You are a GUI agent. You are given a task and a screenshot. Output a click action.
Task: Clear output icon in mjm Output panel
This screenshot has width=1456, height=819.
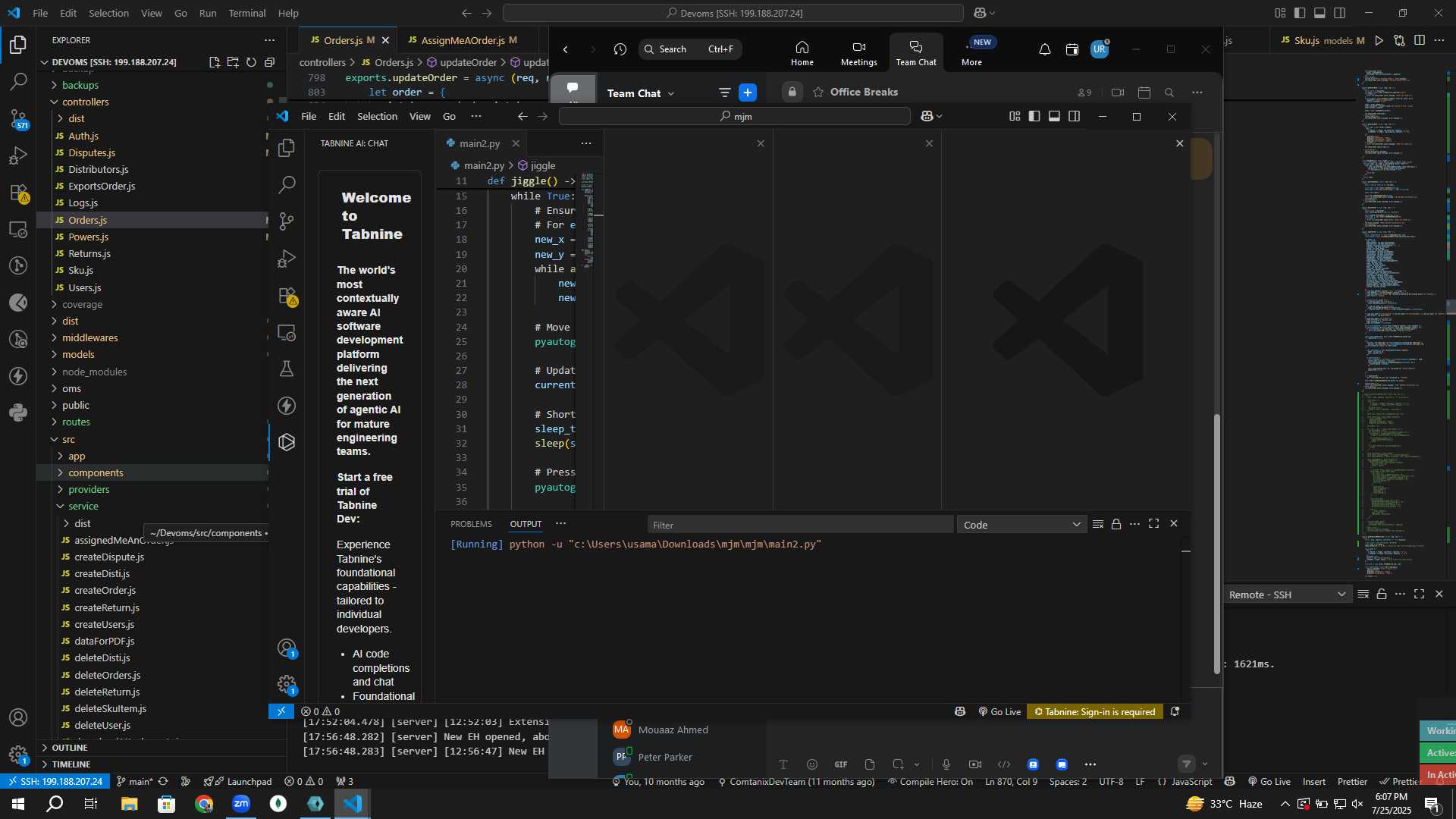(x=1097, y=524)
